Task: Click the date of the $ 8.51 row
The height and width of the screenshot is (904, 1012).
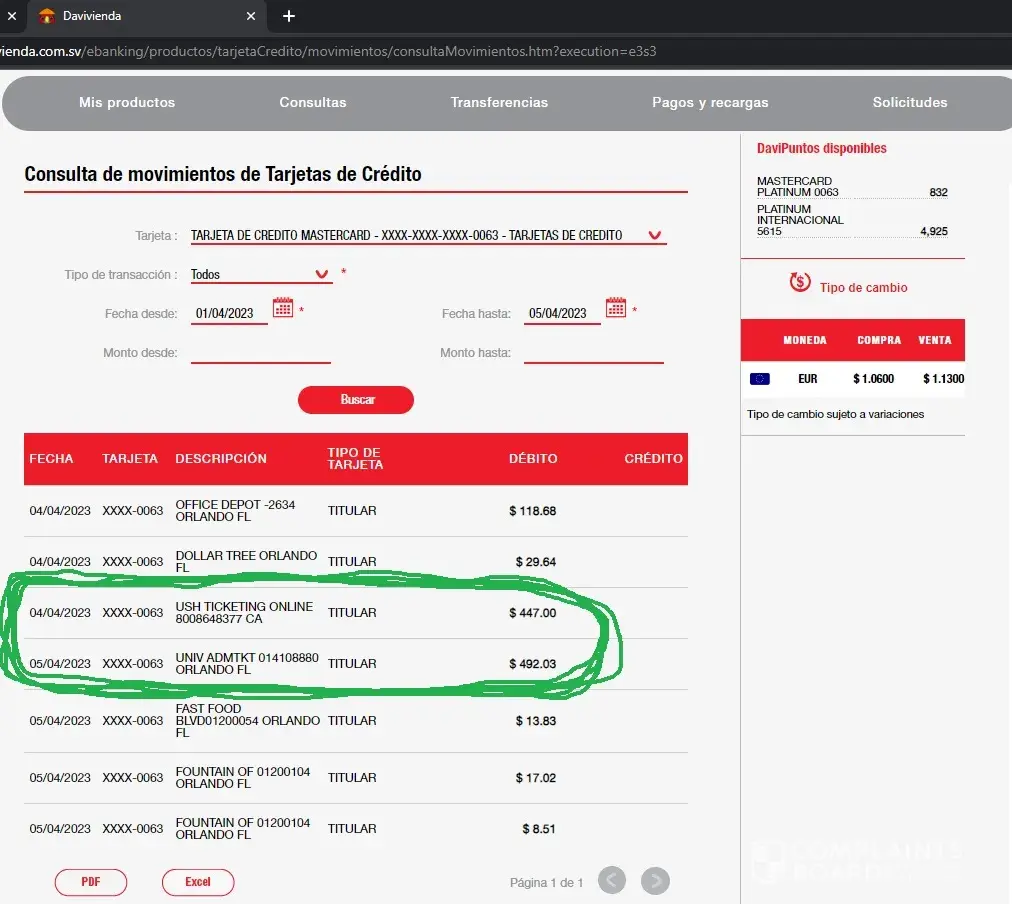Action: [x=60, y=829]
